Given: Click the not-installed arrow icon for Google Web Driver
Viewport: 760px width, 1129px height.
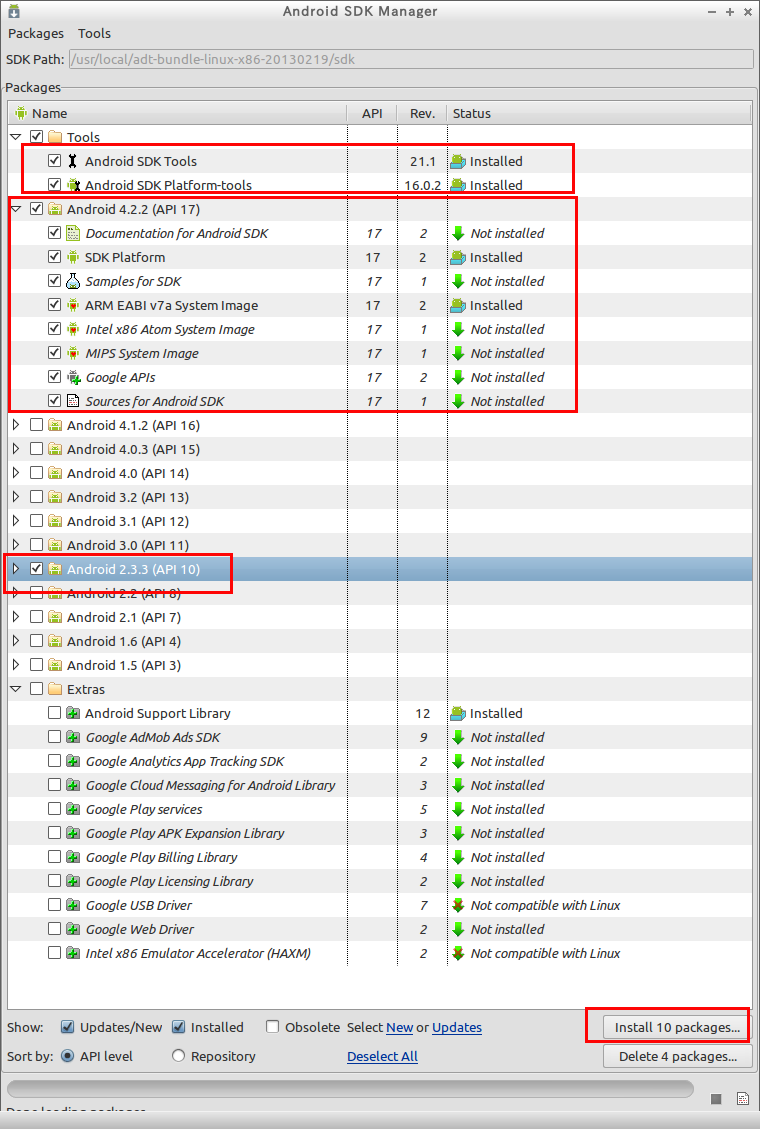Looking at the screenshot, I should [x=458, y=930].
